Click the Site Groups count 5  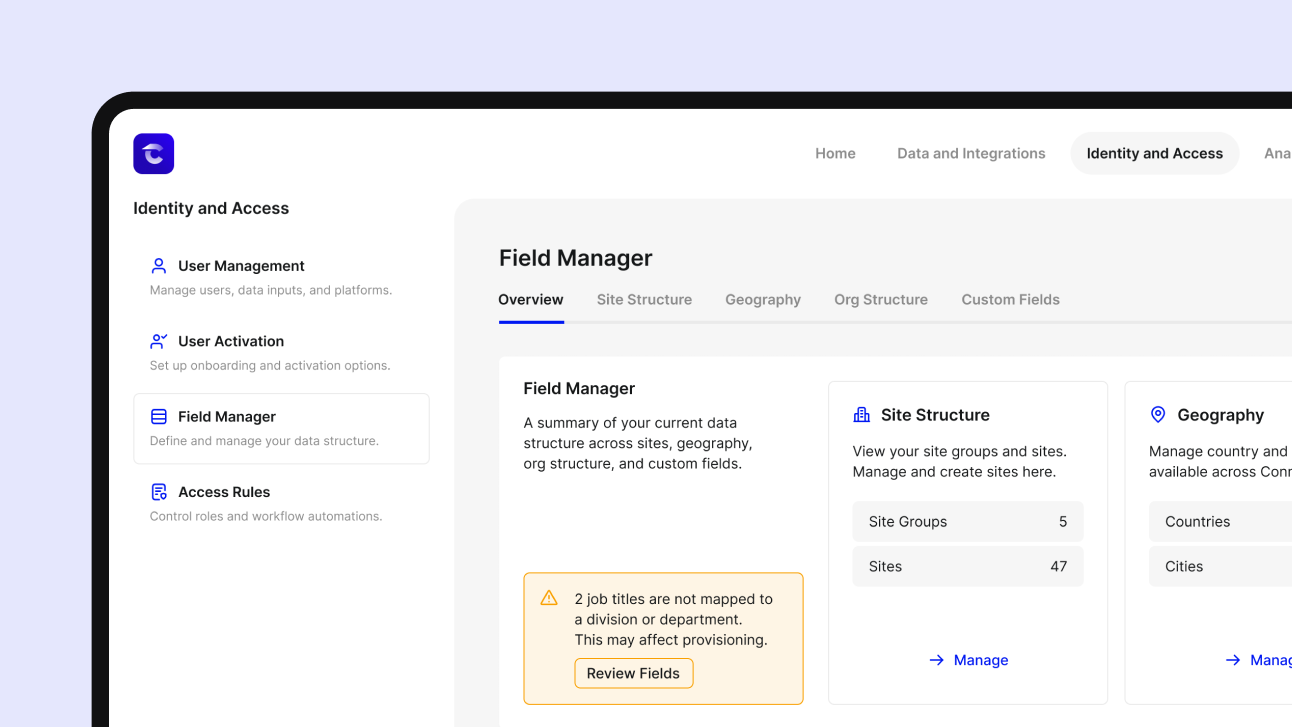pos(1063,522)
